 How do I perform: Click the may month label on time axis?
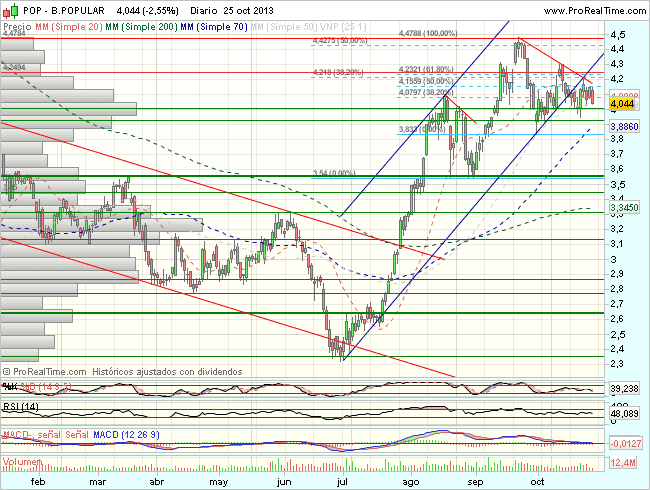click(x=218, y=482)
